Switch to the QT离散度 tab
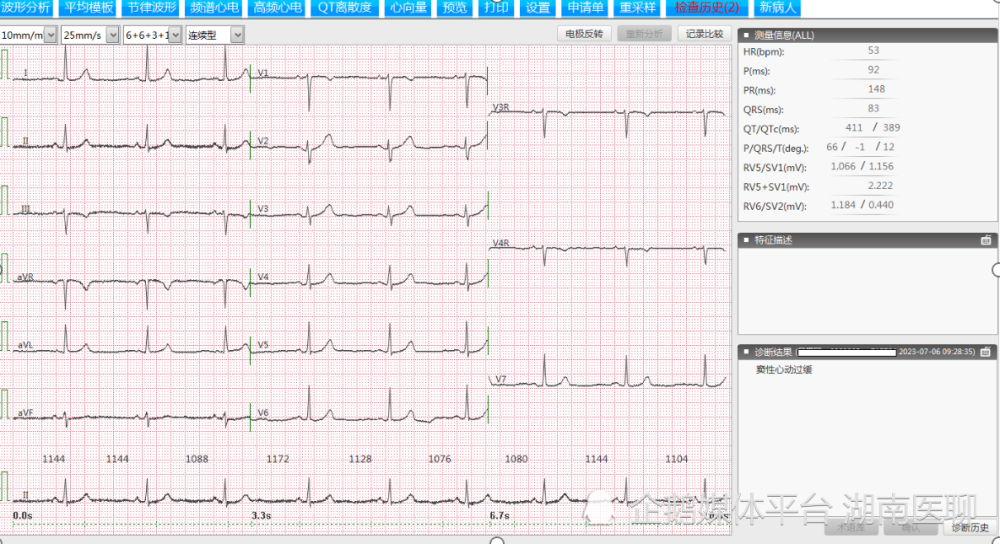 pos(345,8)
